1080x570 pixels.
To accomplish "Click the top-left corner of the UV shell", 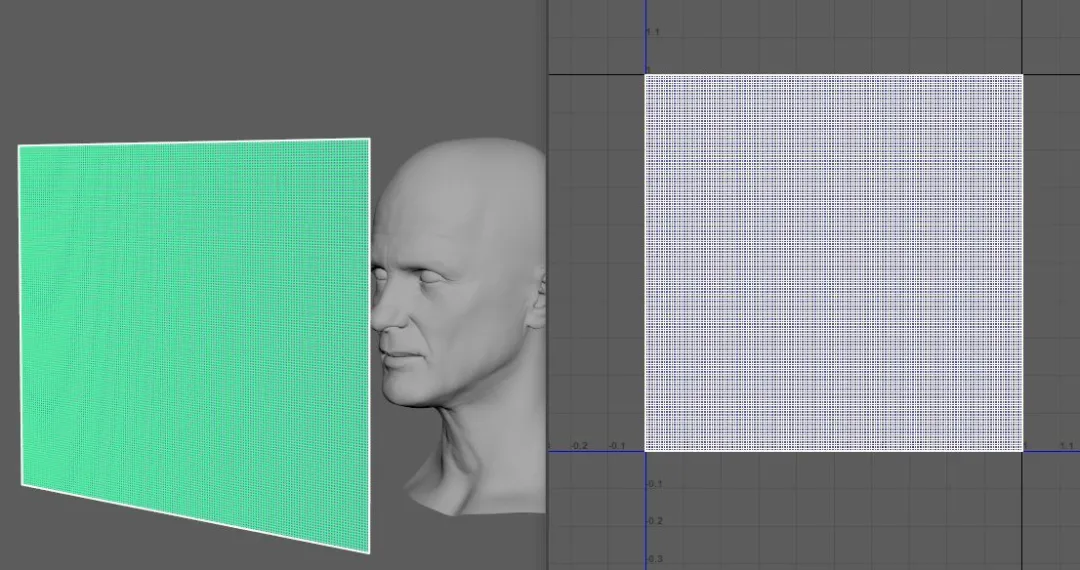I will 645,75.
